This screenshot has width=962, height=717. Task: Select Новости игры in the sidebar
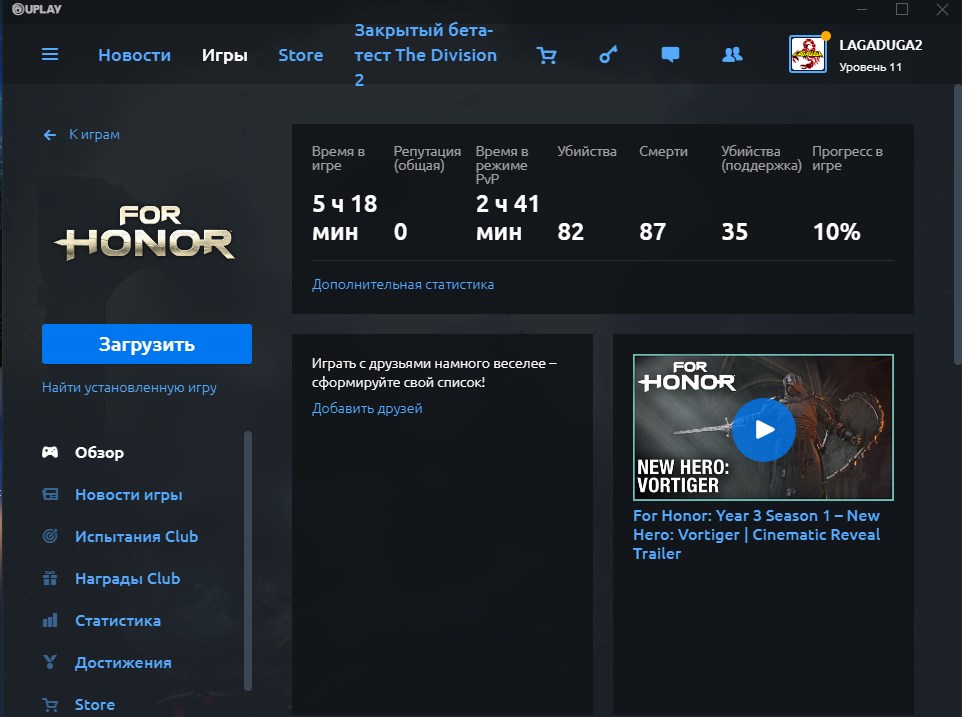click(x=129, y=494)
